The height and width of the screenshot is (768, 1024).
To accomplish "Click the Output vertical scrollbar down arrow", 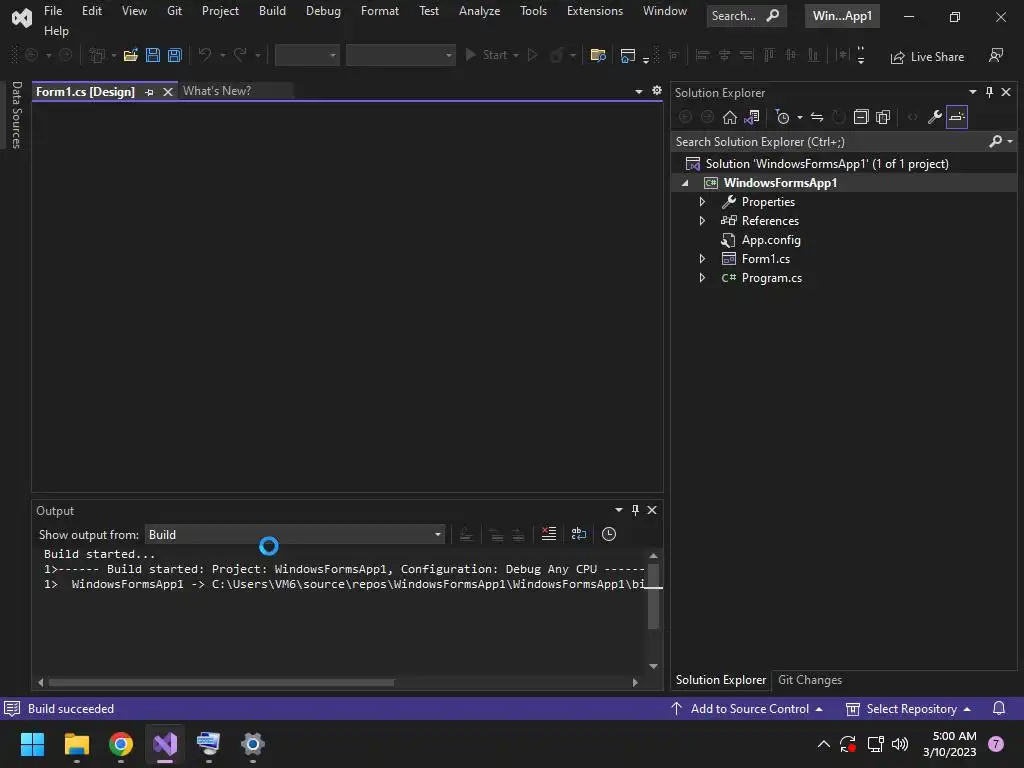I will click(653, 666).
